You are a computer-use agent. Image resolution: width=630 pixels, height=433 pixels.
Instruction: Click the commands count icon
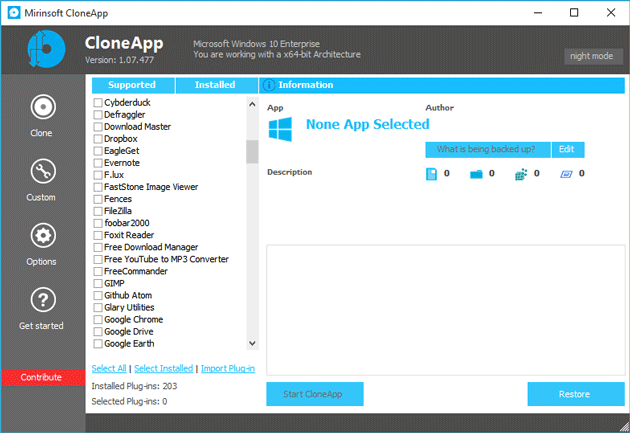click(x=566, y=174)
